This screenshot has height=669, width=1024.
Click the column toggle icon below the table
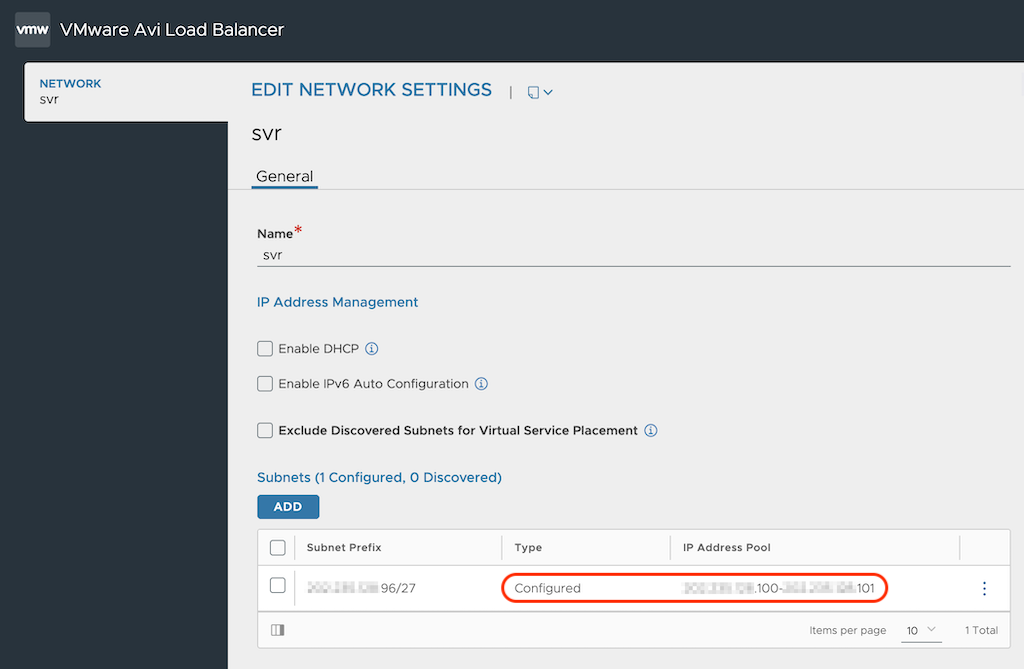tap(277, 630)
